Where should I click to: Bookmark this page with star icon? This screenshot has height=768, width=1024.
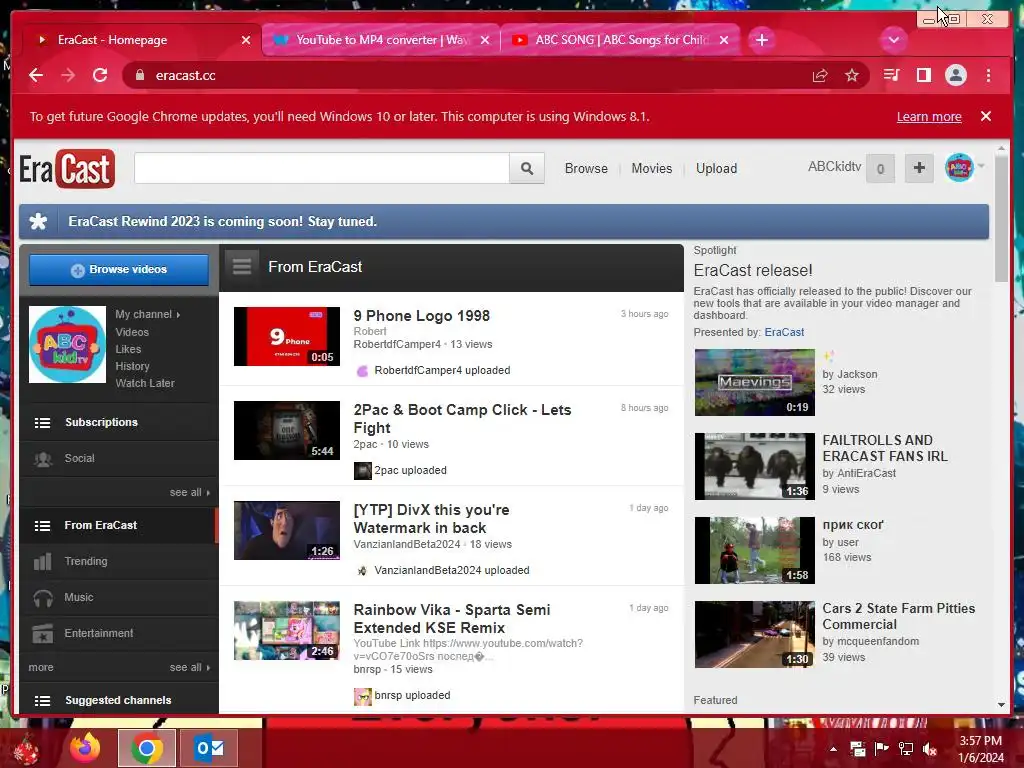tap(852, 76)
